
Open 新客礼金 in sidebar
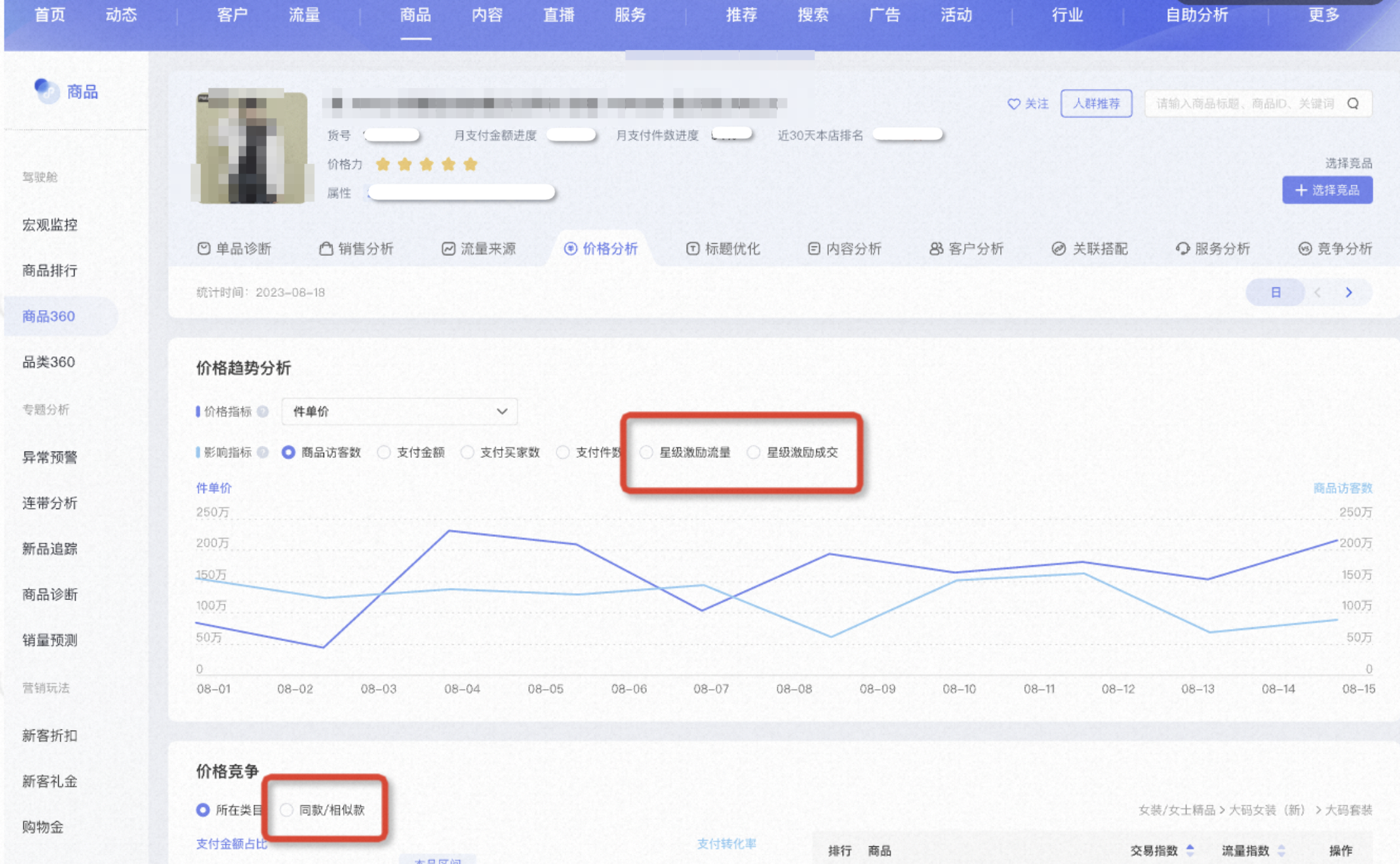coord(50,781)
